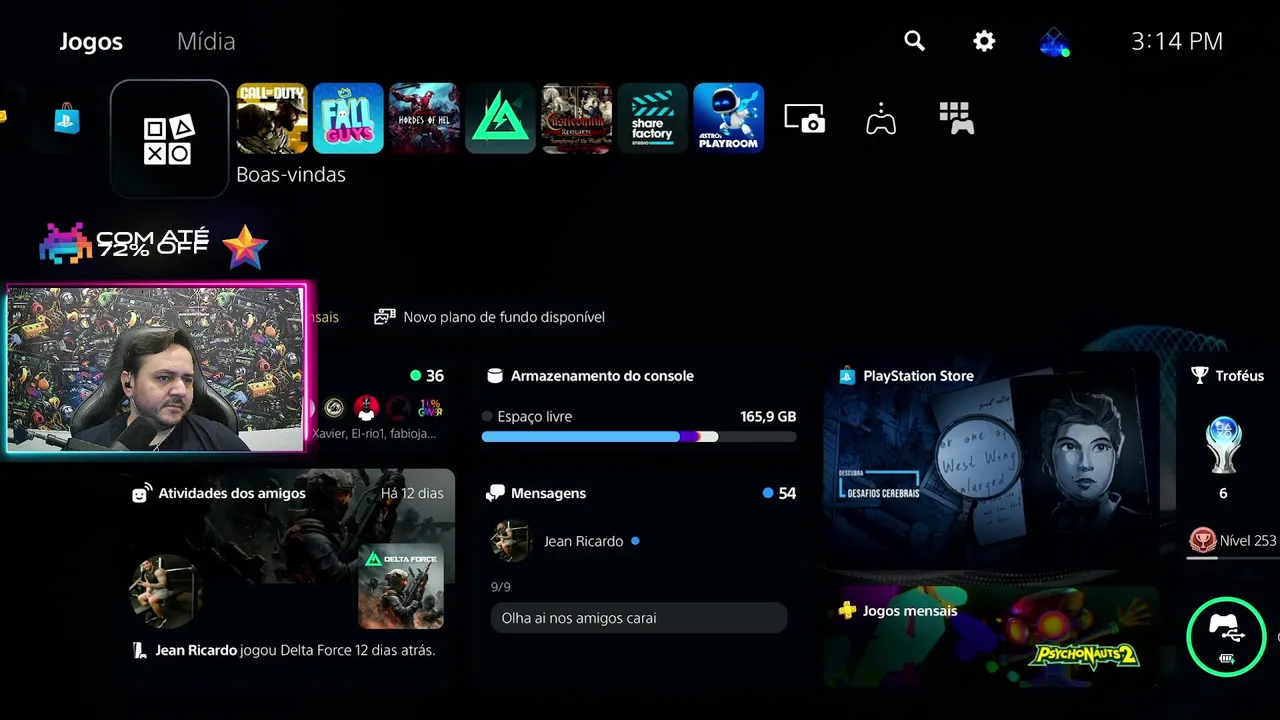The width and height of the screenshot is (1280, 720).
Task: Open Jean Ricardo's avatar in friends activity
Action: (166, 591)
